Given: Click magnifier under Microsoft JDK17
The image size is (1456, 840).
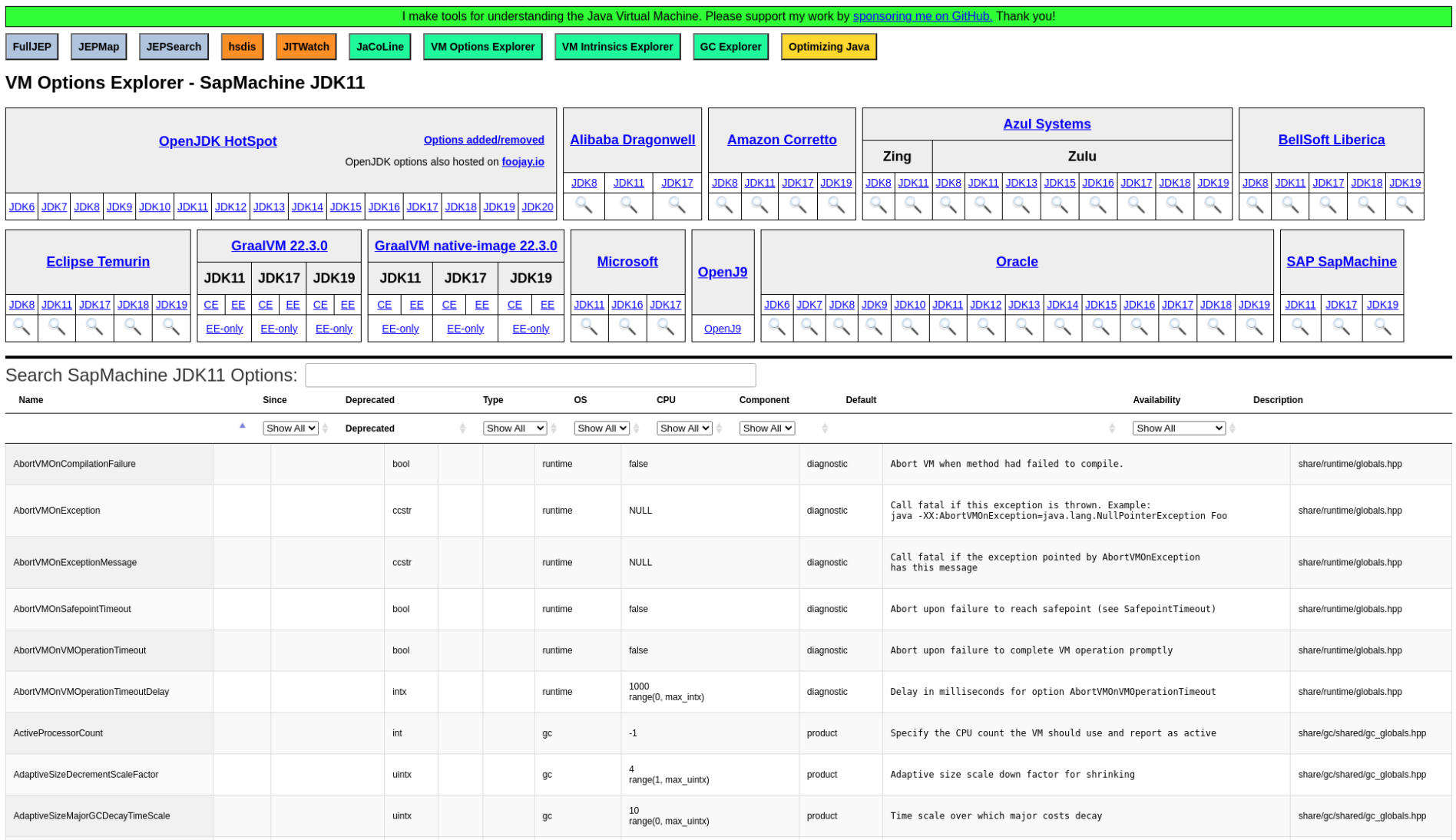Looking at the screenshot, I should 665,327.
